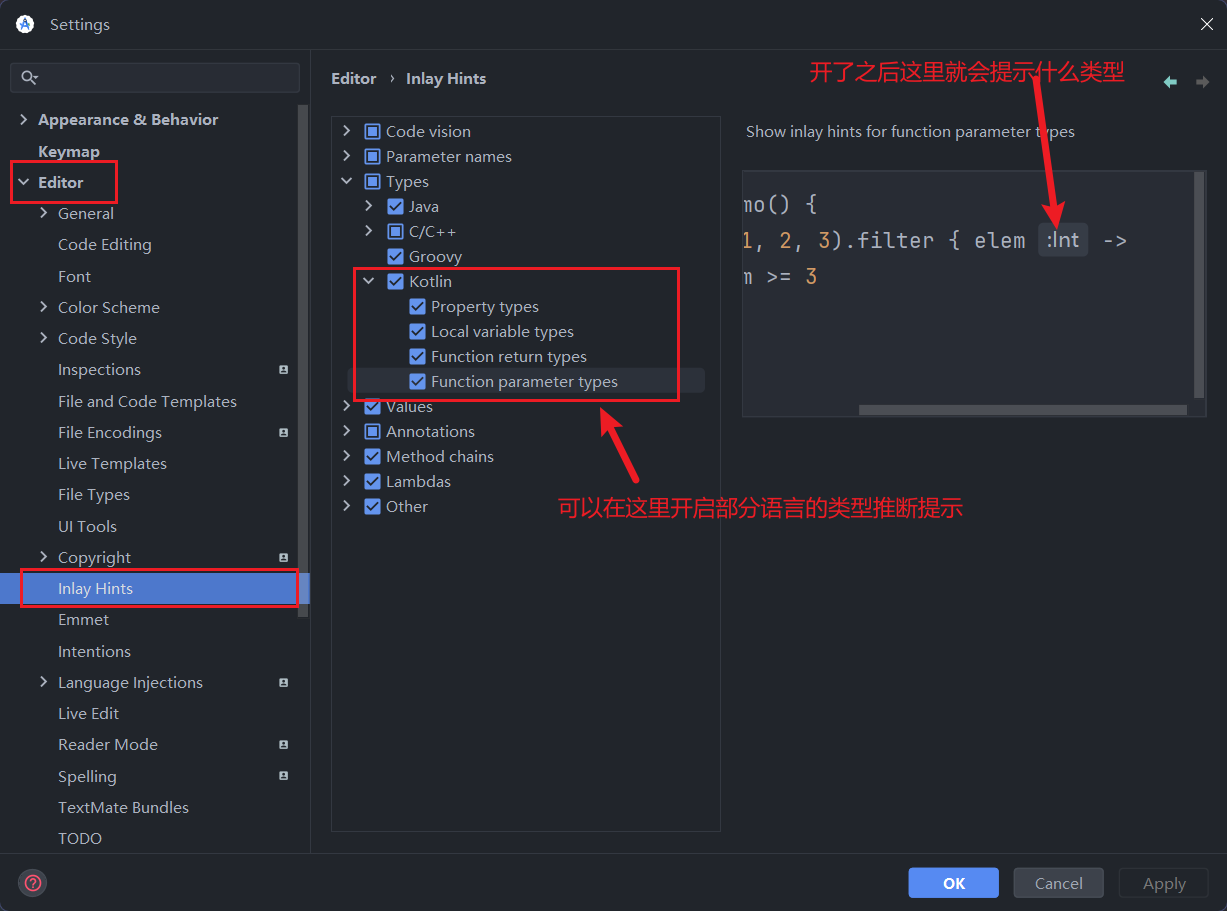Click the help question mark icon
1227x911 pixels.
(33, 883)
